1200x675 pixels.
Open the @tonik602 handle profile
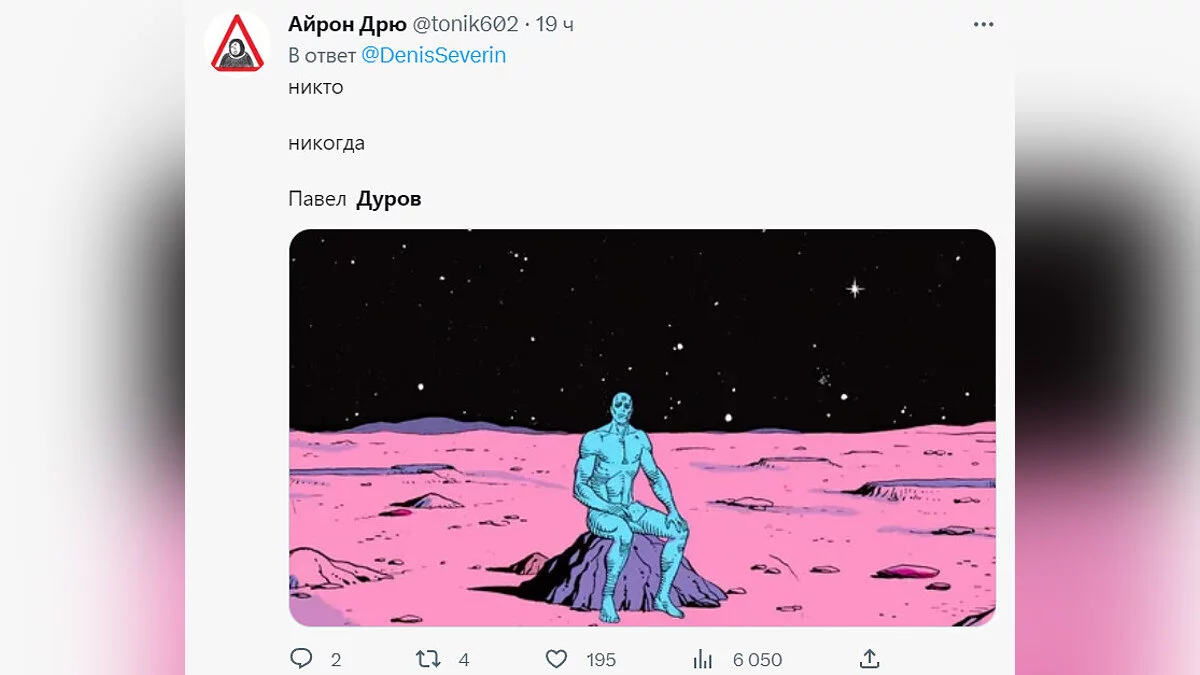(465, 24)
